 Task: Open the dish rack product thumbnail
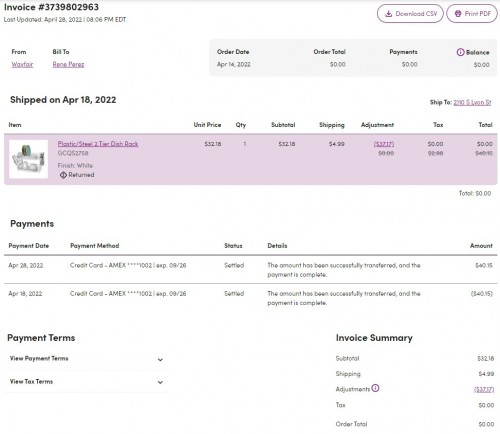coord(28,159)
